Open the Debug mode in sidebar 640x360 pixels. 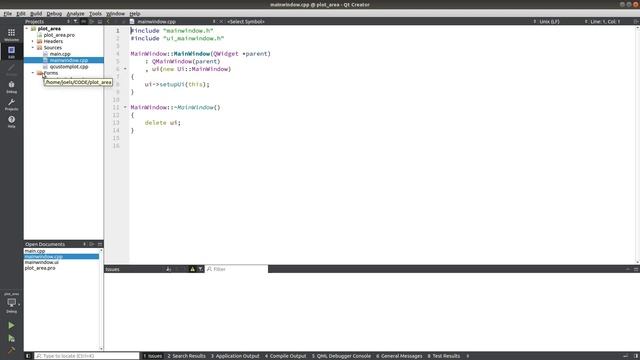pyautogui.click(x=11, y=87)
